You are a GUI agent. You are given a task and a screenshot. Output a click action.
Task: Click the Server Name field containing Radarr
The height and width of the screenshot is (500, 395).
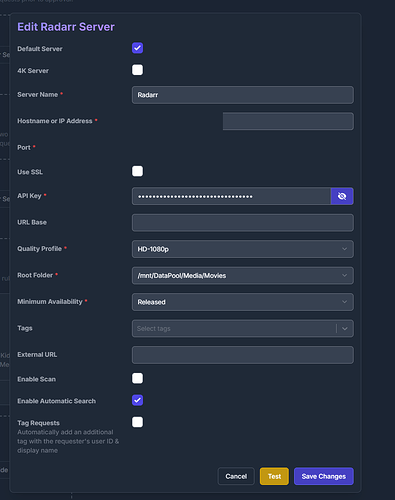(243, 95)
